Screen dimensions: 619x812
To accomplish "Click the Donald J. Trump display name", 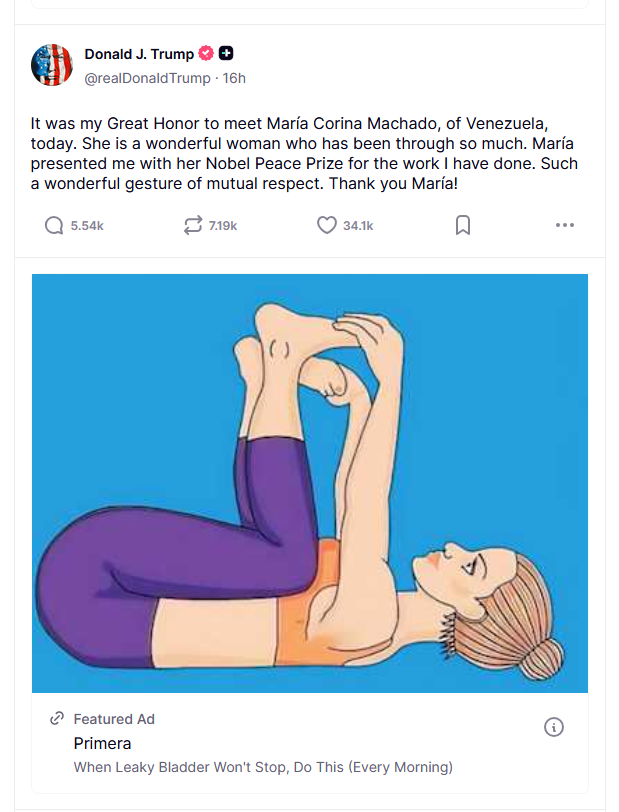I will point(139,54).
